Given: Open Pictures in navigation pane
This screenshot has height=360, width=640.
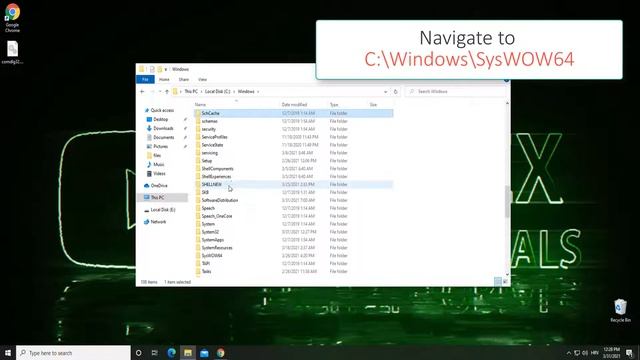Looking at the screenshot, I should 160,146.
